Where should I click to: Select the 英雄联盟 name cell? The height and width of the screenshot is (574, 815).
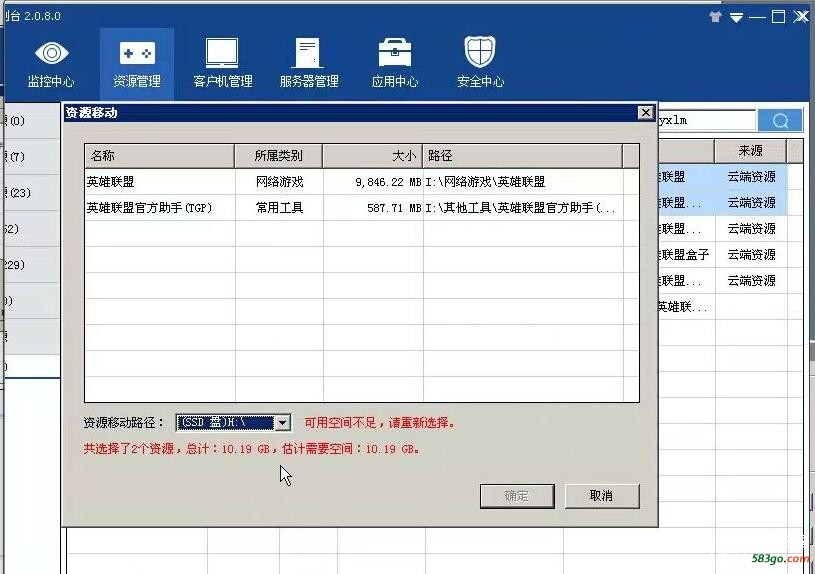click(x=110, y=181)
